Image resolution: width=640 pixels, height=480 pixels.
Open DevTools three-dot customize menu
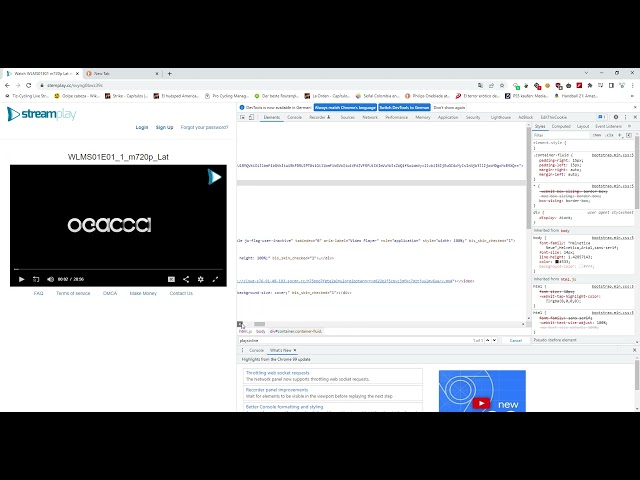pos(625,117)
